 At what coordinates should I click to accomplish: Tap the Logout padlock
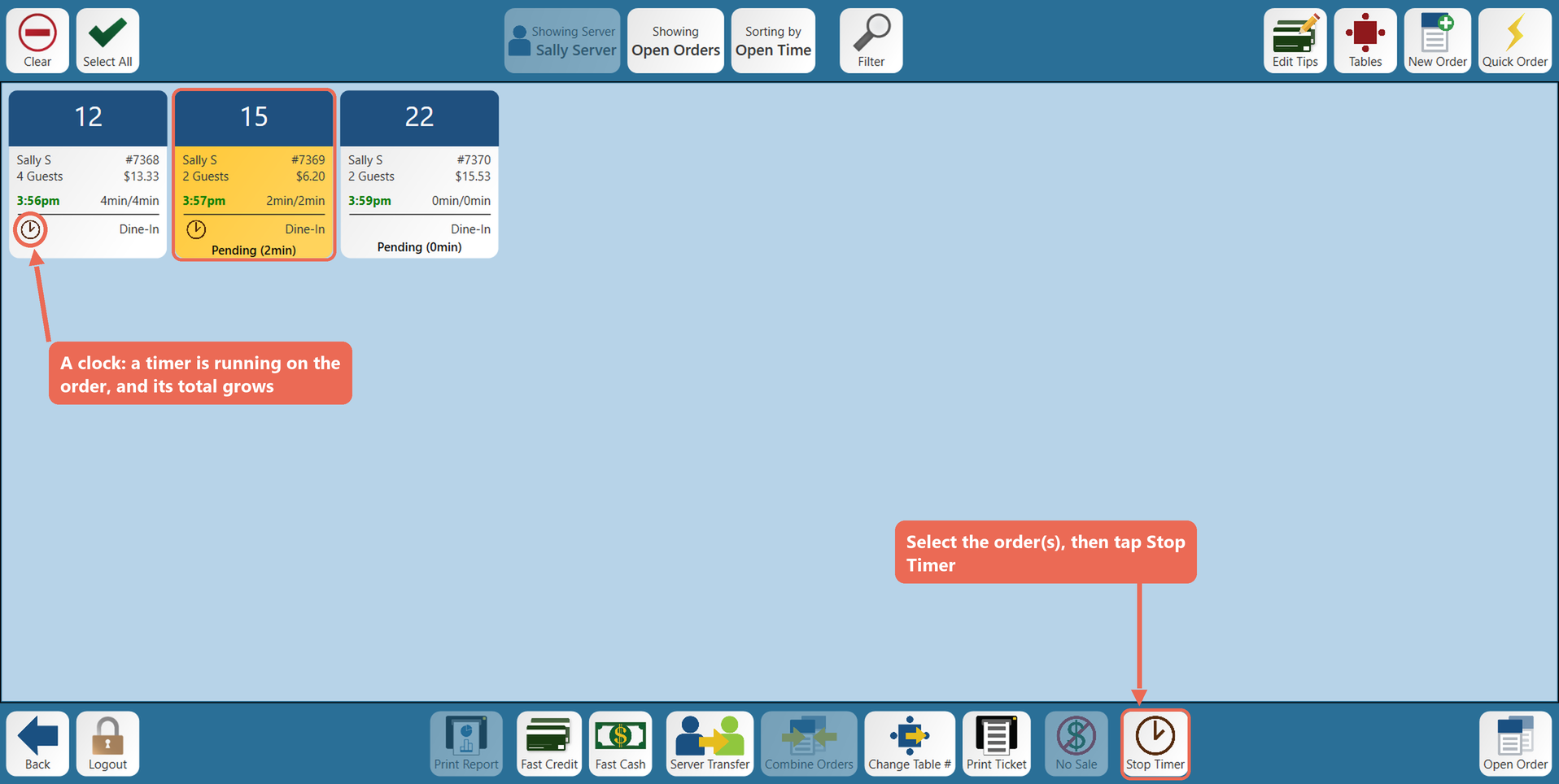coord(107,743)
